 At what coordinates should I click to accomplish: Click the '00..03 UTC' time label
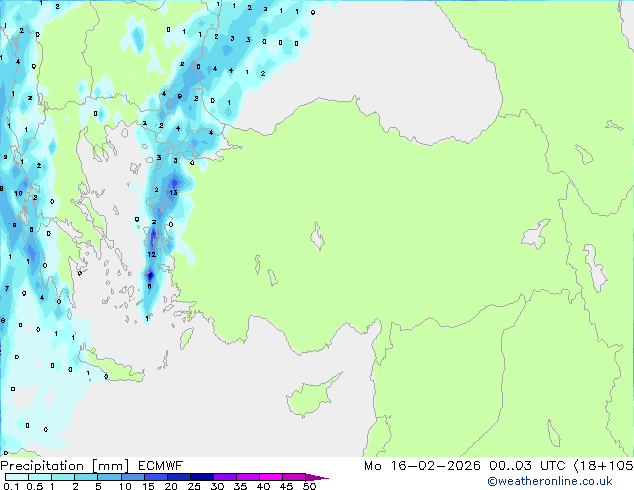pyautogui.click(x=527, y=466)
